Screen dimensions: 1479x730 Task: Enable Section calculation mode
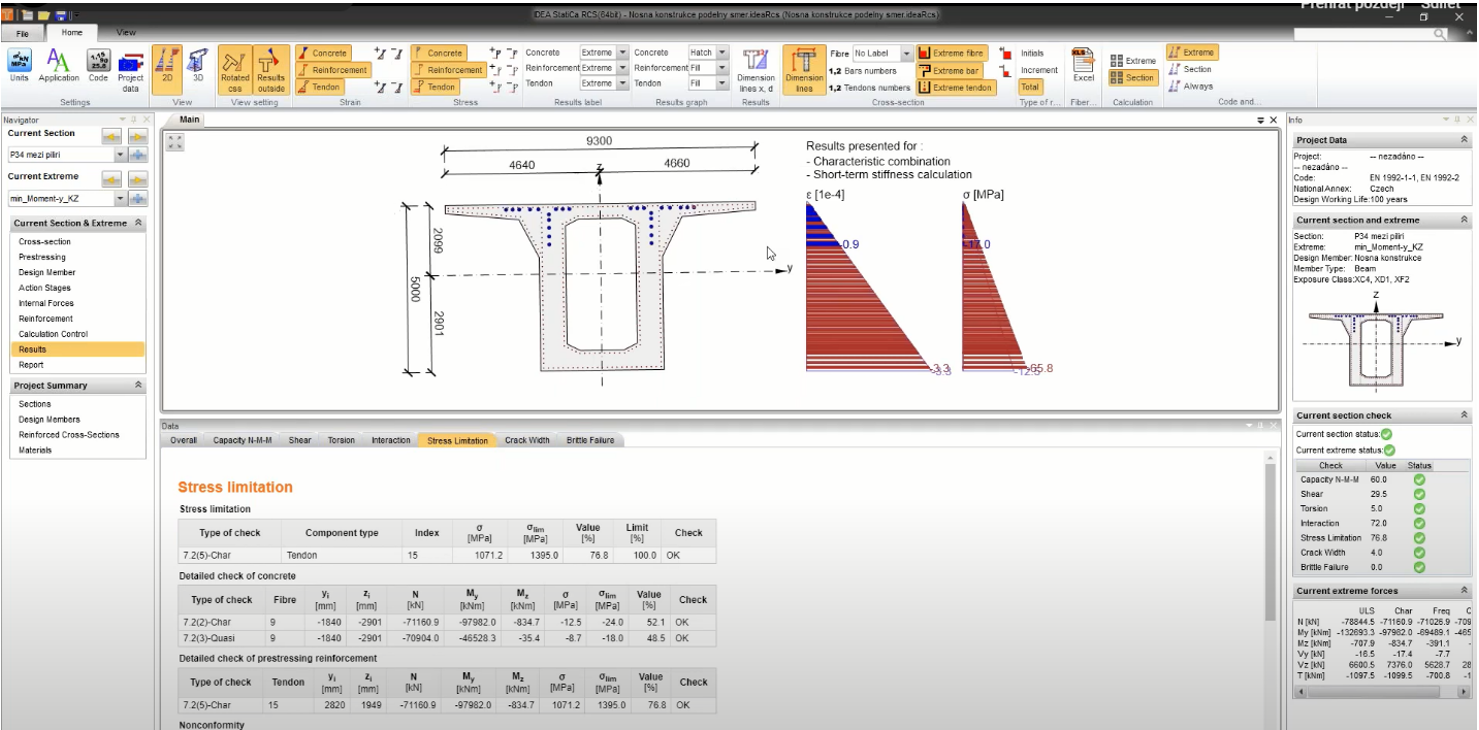point(1132,78)
